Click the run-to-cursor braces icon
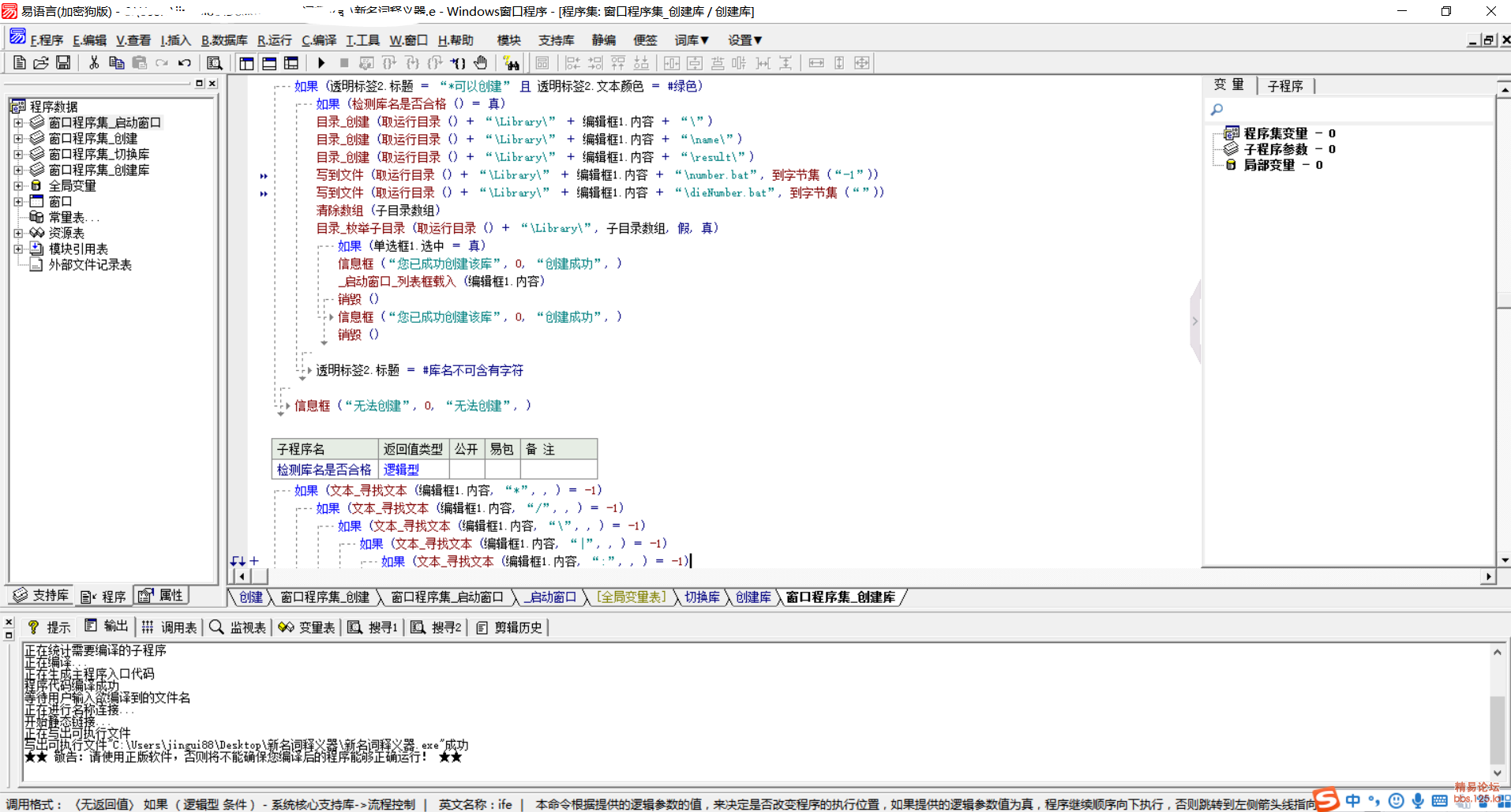The width and height of the screenshot is (1511, 812). tap(458, 63)
